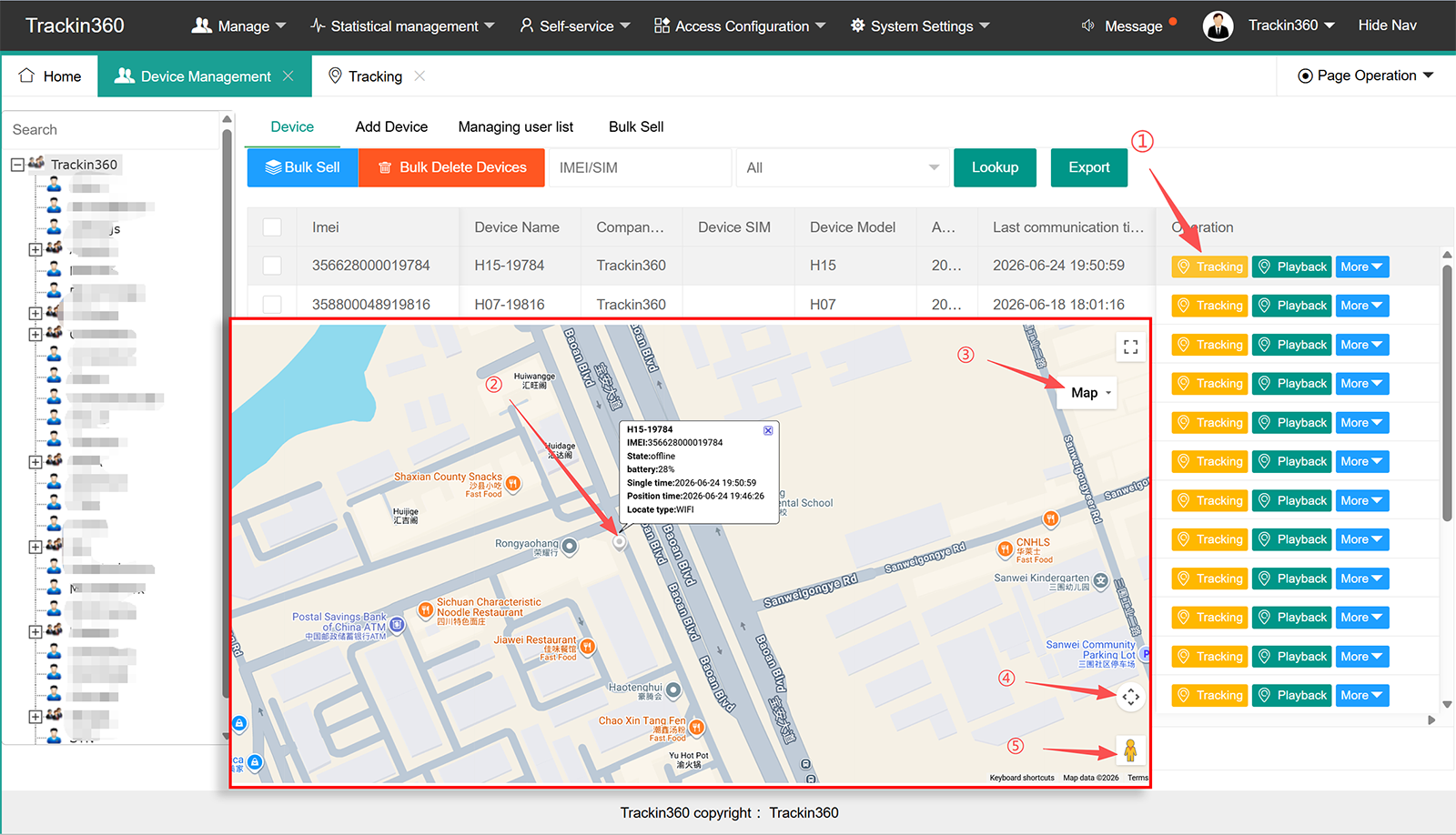Click Shaxian County Snacks restaurant marker
1456x835 pixels.
[x=513, y=484]
